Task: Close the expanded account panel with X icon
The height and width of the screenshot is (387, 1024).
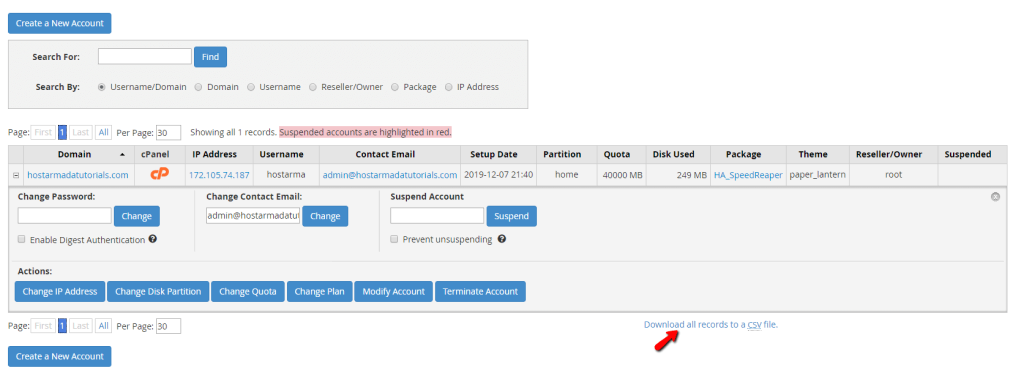Action: 995,196
